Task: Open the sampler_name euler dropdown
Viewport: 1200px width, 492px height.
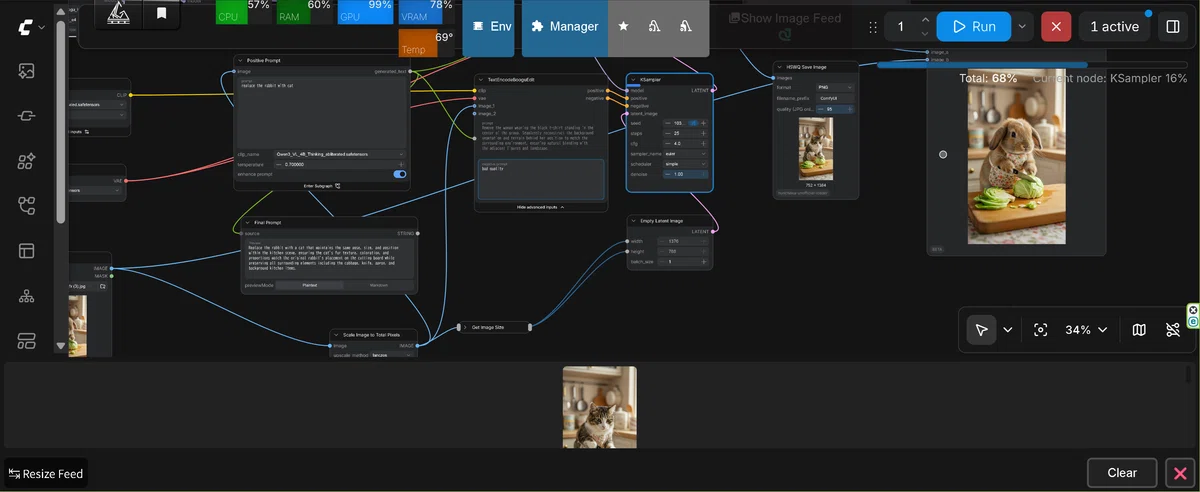Action: coord(684,154)
